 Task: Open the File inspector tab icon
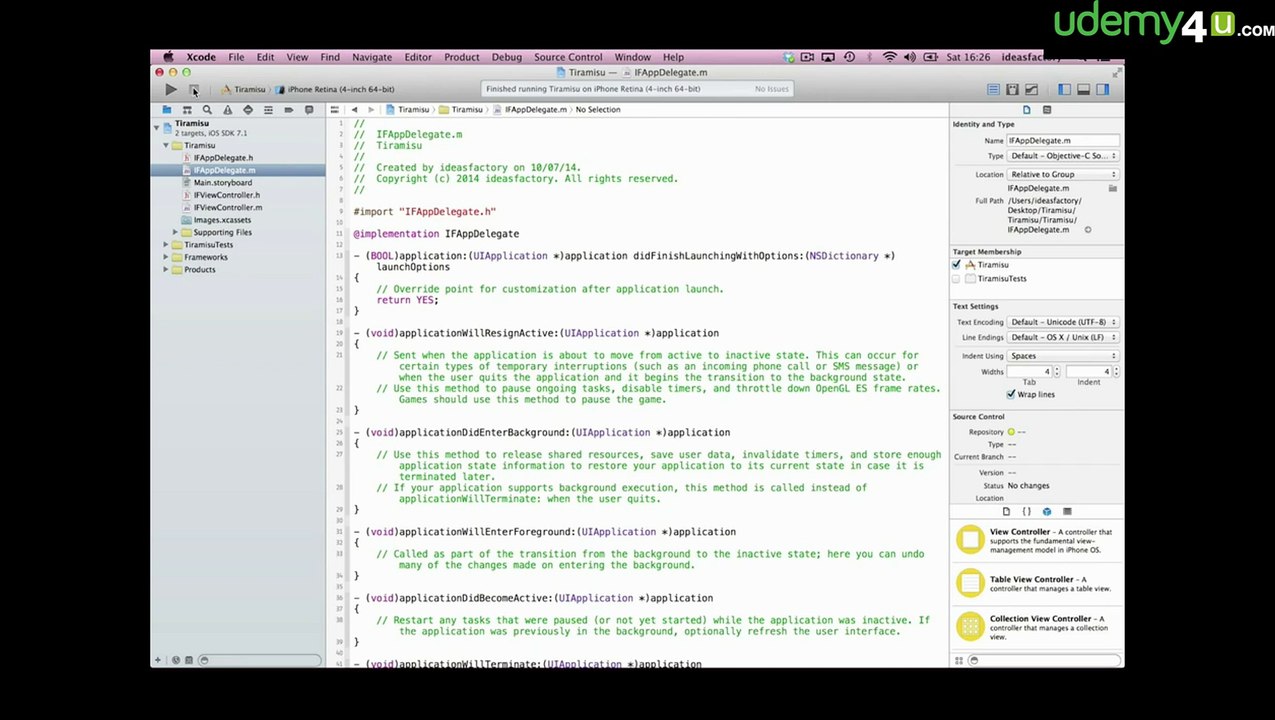pyautogui.click(x=1026, y=110)
